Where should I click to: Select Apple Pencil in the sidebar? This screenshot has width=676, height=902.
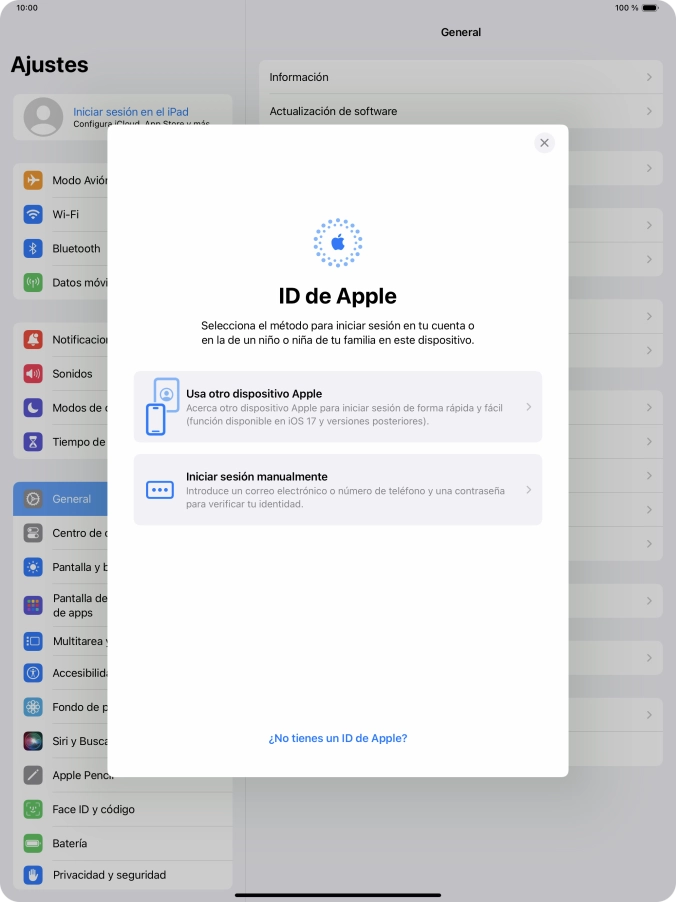point(60,775)
